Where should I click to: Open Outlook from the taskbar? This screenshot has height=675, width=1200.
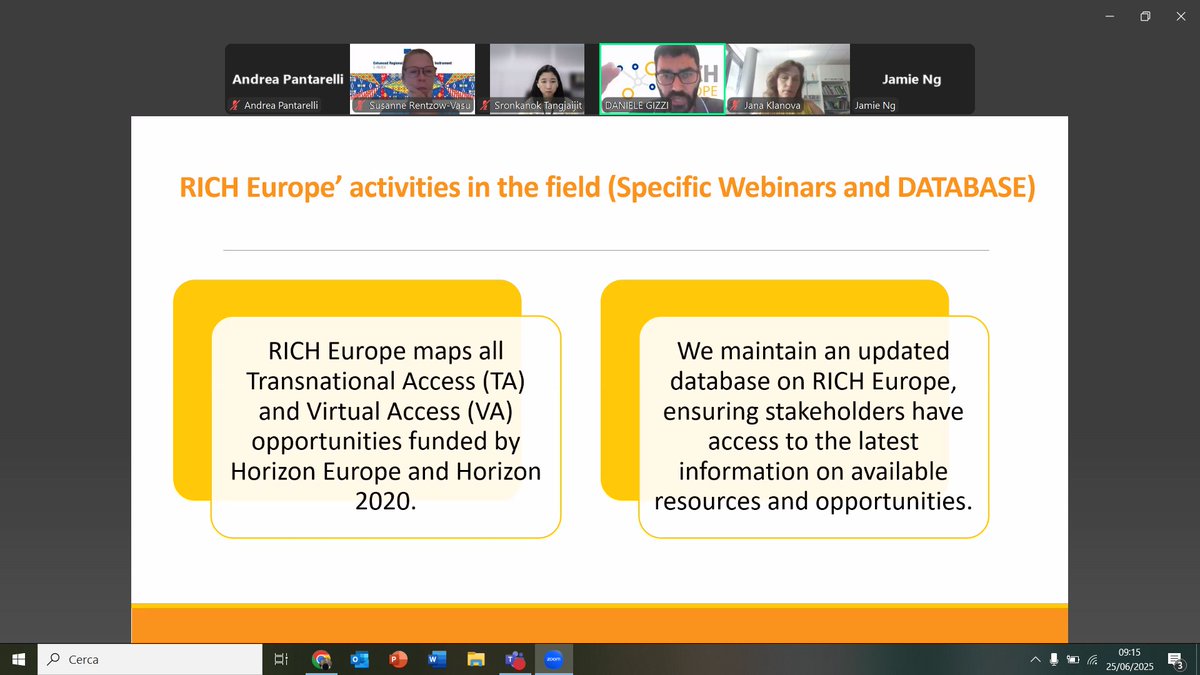[x=360, y=659]
